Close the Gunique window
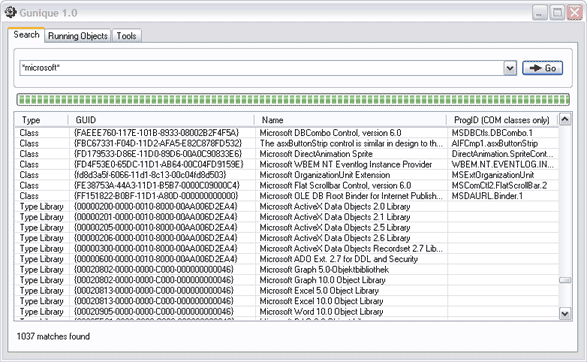The height and width of the screenshot is (362, 587). point(575,13)
